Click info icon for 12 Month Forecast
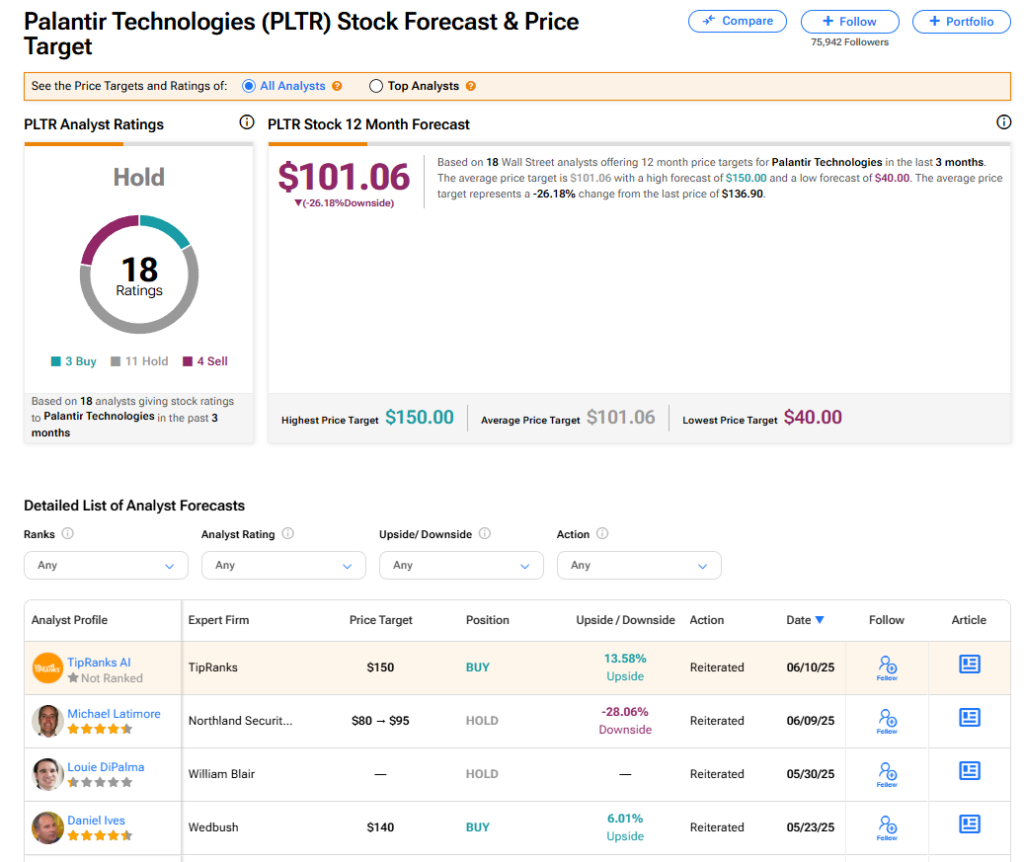This screenshot has height=862, width=1024. pyautogui.click(x=1004, y=122)
